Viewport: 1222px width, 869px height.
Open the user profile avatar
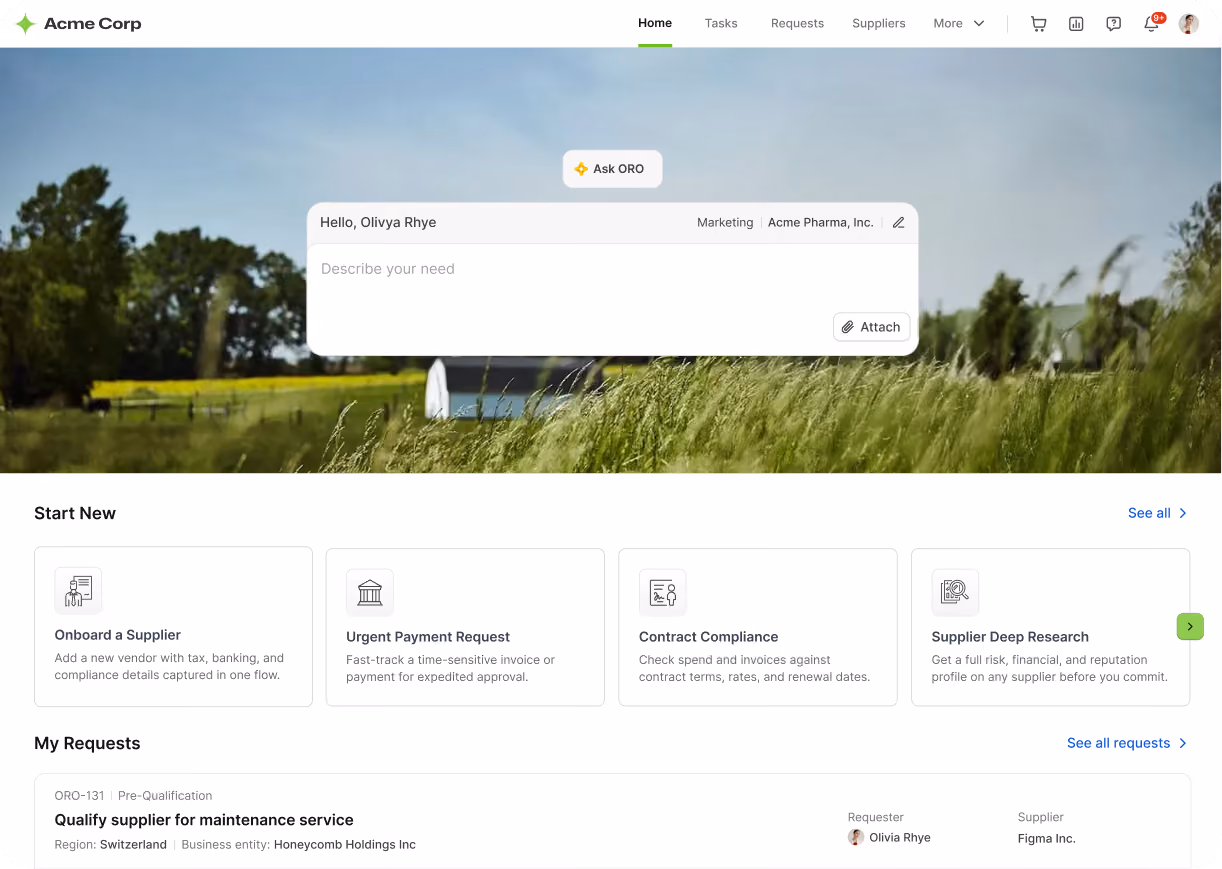click(1188, 24)
